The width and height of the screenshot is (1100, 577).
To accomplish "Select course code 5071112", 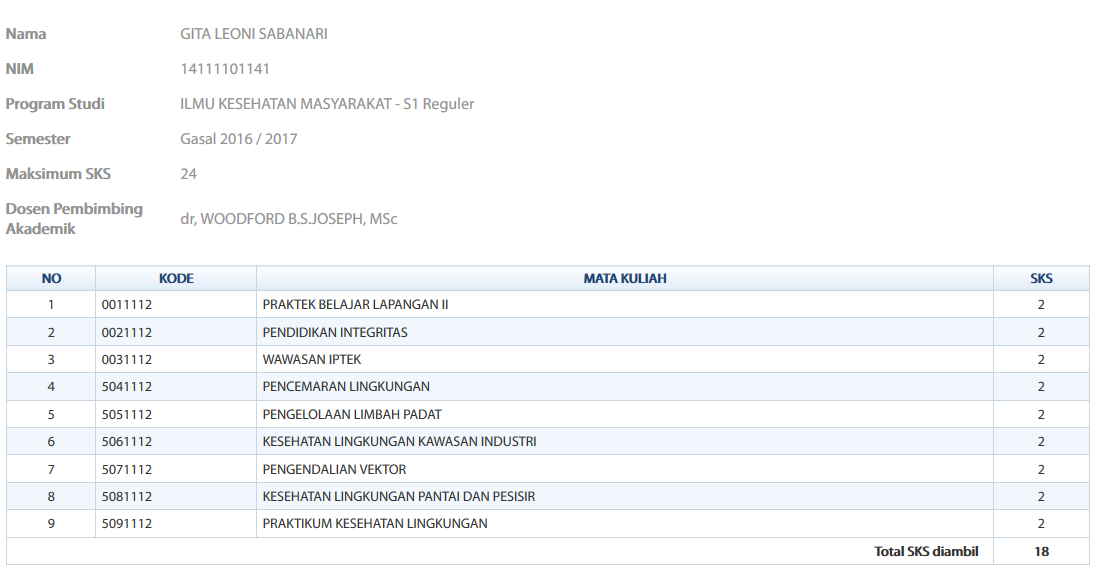I will pos(127,469).
